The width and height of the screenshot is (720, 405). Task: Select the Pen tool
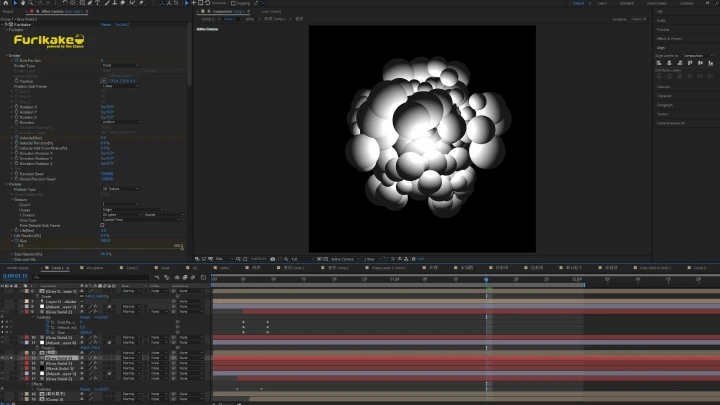tap(90, 3)
